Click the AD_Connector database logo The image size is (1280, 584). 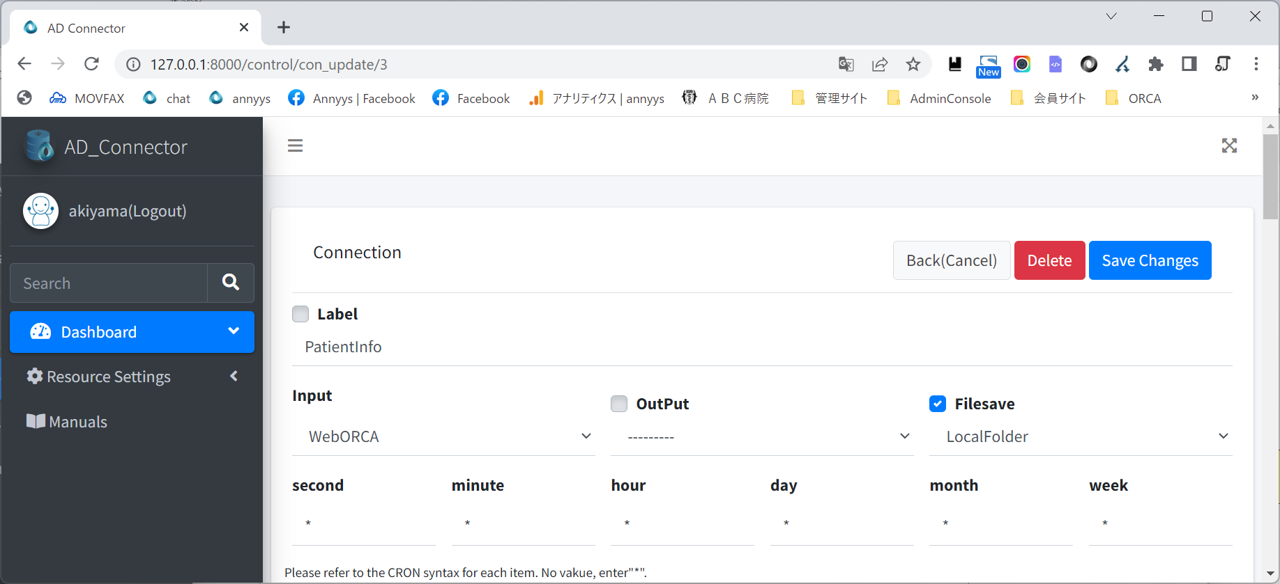click(40, 147)
